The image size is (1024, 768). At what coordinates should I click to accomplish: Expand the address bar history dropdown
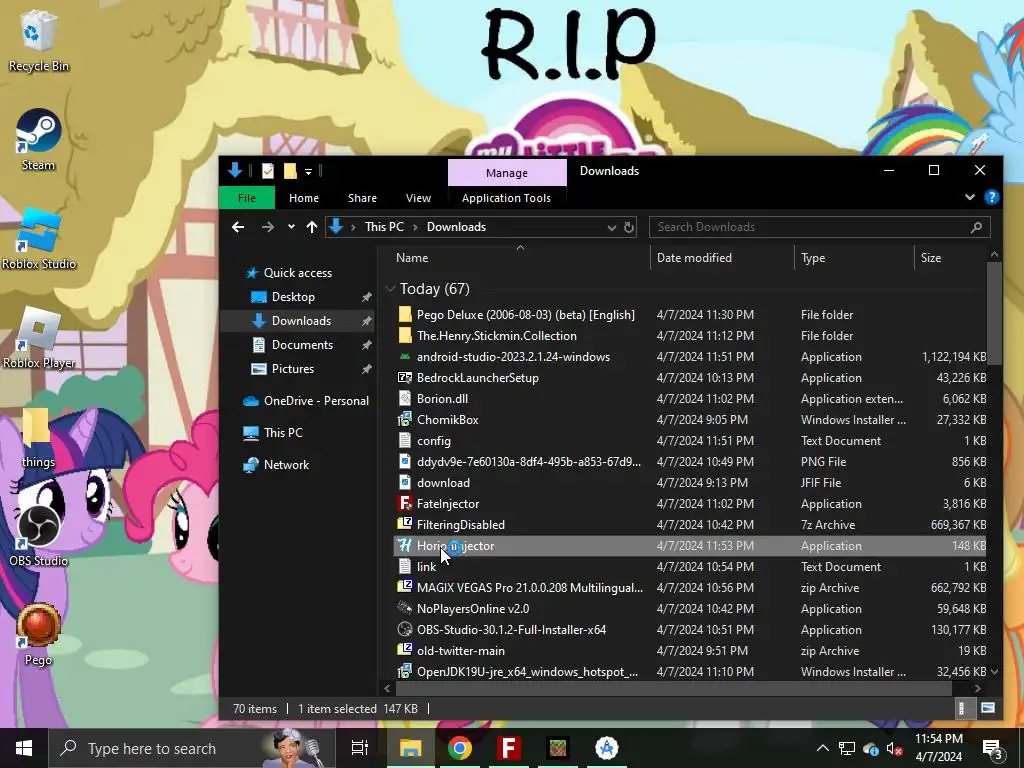click(611, 227)
